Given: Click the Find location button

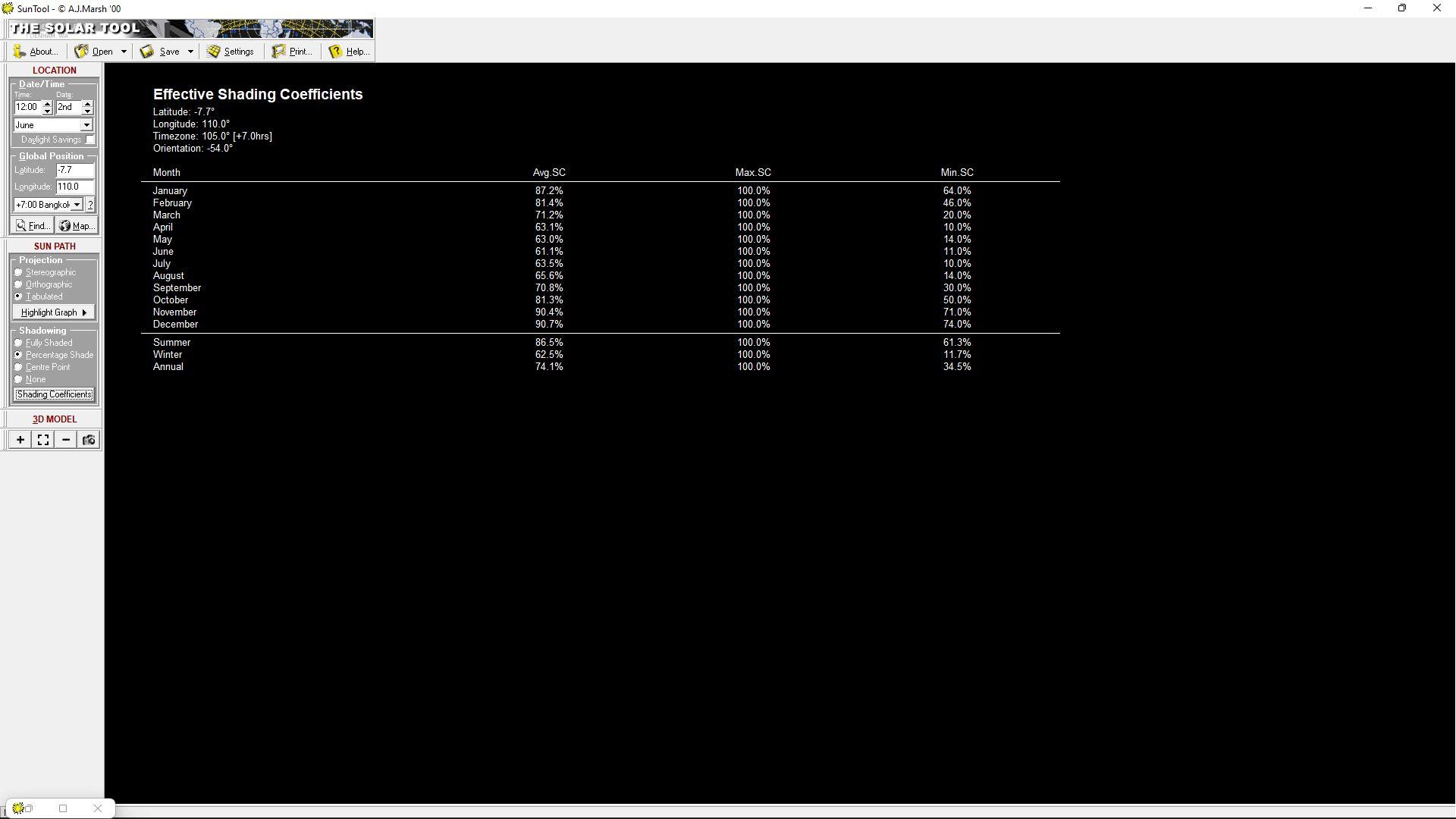Looking at the screenshot, I should [33, 226].
